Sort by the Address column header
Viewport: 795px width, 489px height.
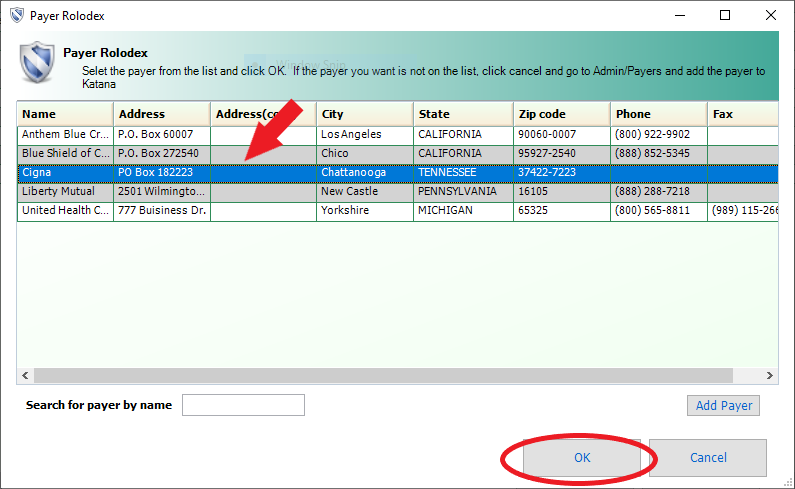point(162,114)
